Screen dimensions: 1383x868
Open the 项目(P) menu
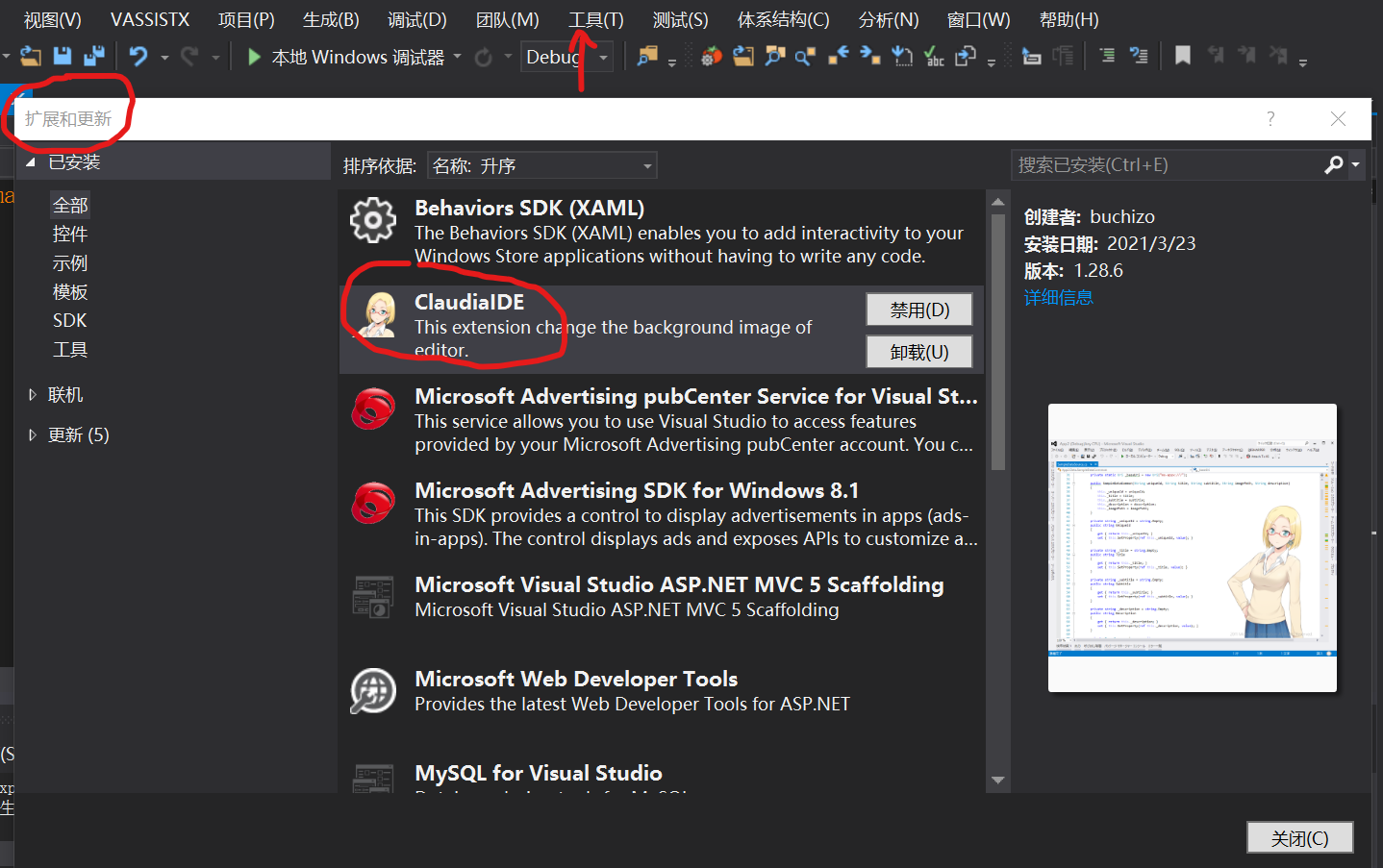click(x=246, y=20)
